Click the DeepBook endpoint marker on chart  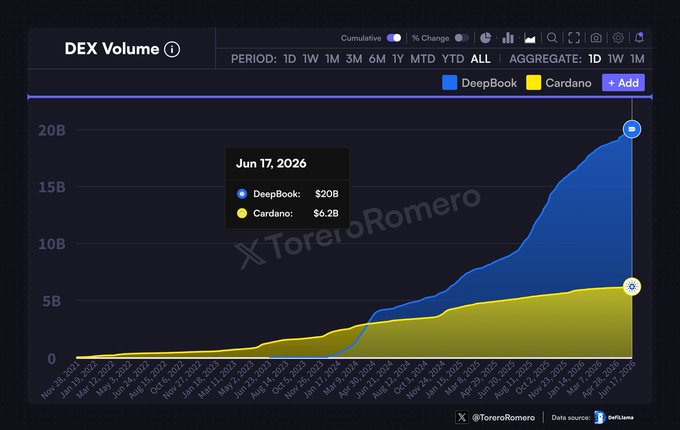pyautogui.click(x=632, y=129)
